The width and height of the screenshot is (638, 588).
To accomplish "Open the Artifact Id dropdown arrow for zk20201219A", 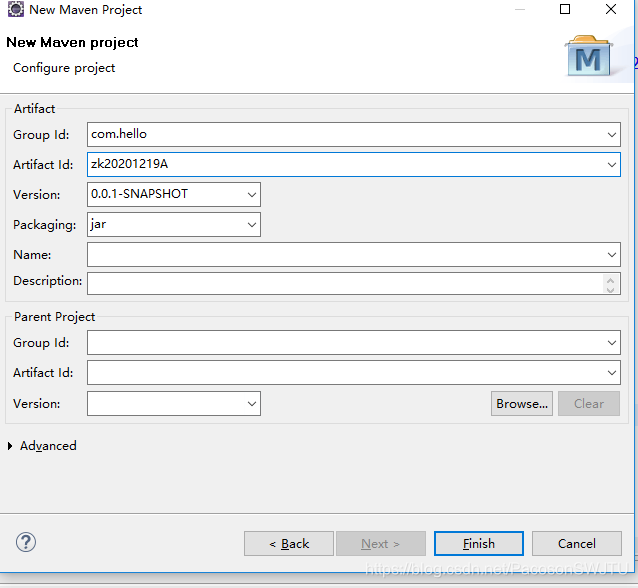I will click(612, 165).
